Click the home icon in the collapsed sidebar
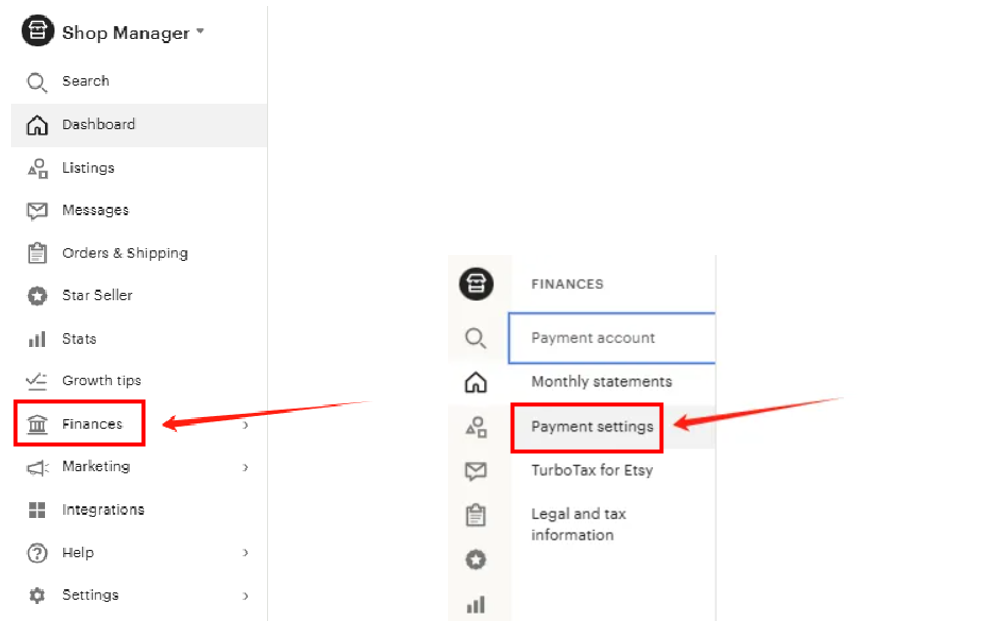The image size is (1005, 627). pos(476,382)
